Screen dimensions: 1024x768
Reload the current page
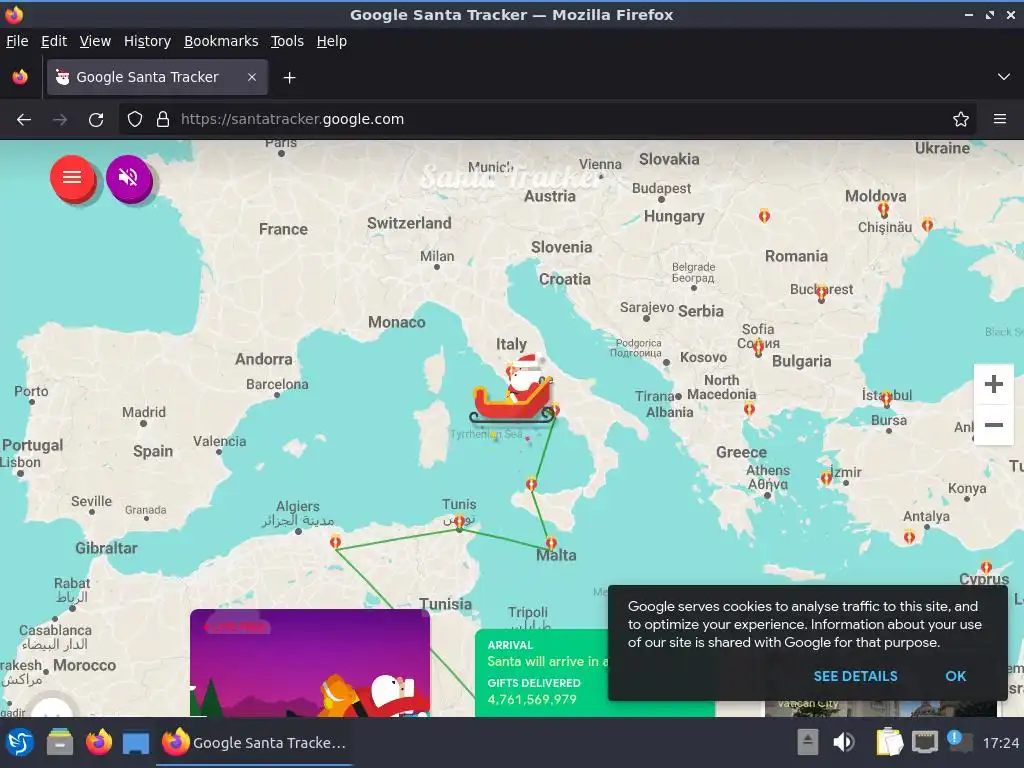(96, 120)
